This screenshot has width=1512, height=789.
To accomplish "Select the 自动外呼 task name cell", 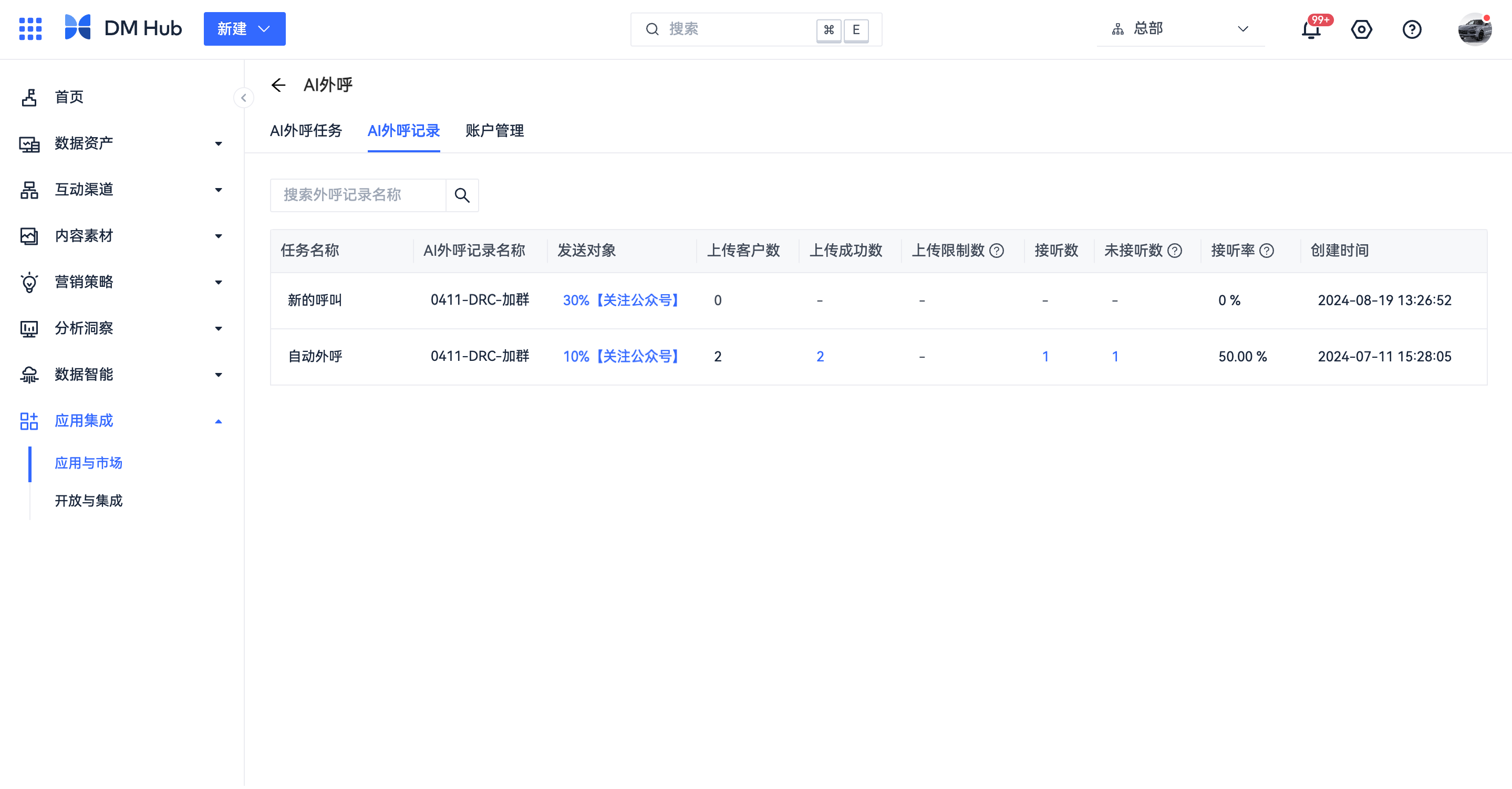I will click(x=315, y=356).
